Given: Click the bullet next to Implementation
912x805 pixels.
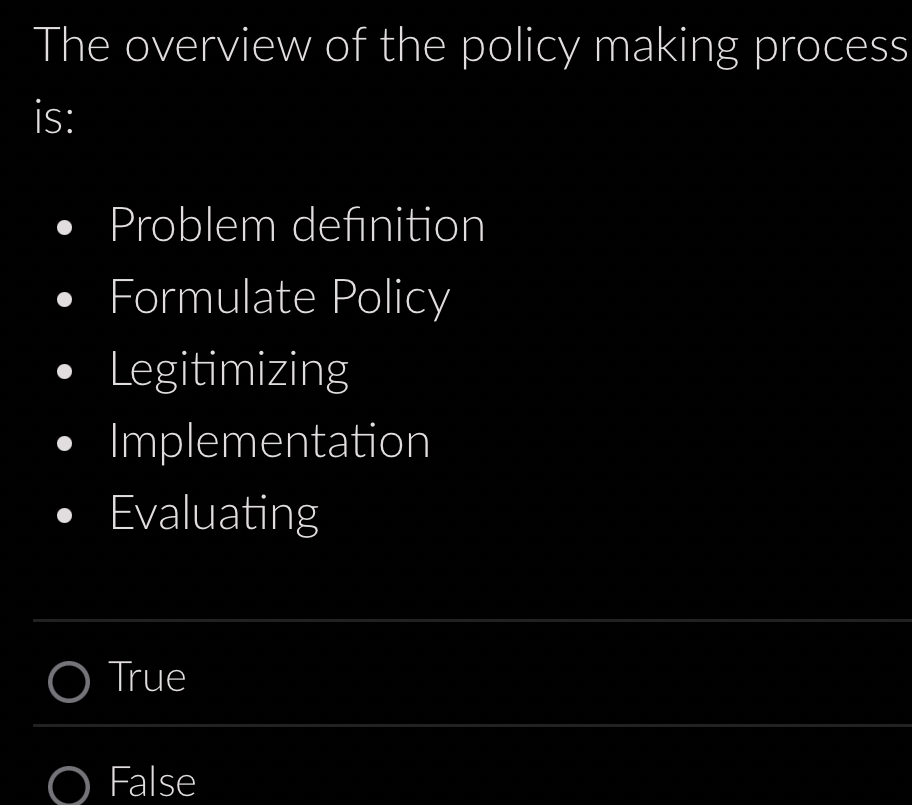Looking at the screenshot, I should pyautogui.click(x=64, y=443).
